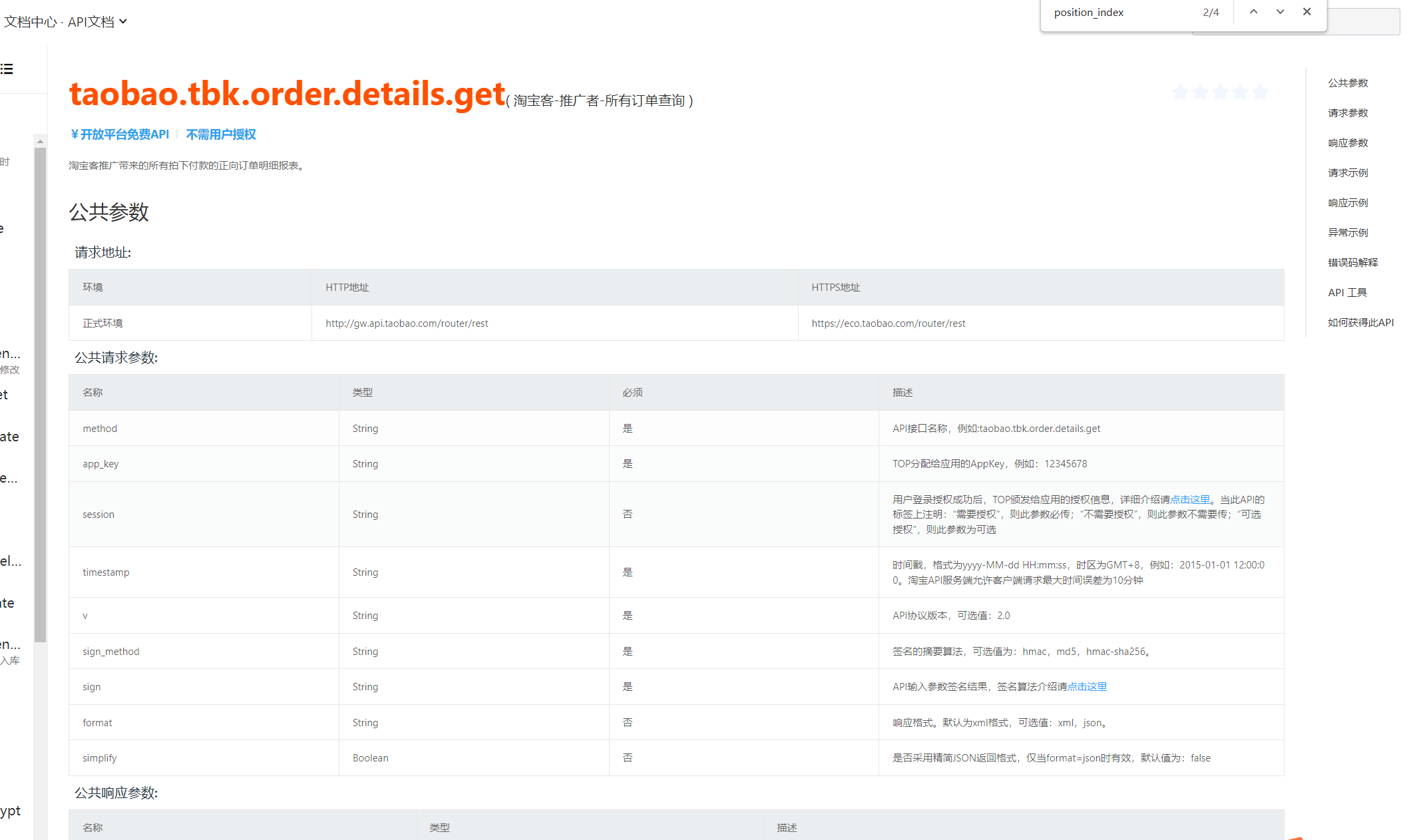Screen dimensions: 1417x840
Task: Click 点击这里 link in session description
Action: (1190, 499)
